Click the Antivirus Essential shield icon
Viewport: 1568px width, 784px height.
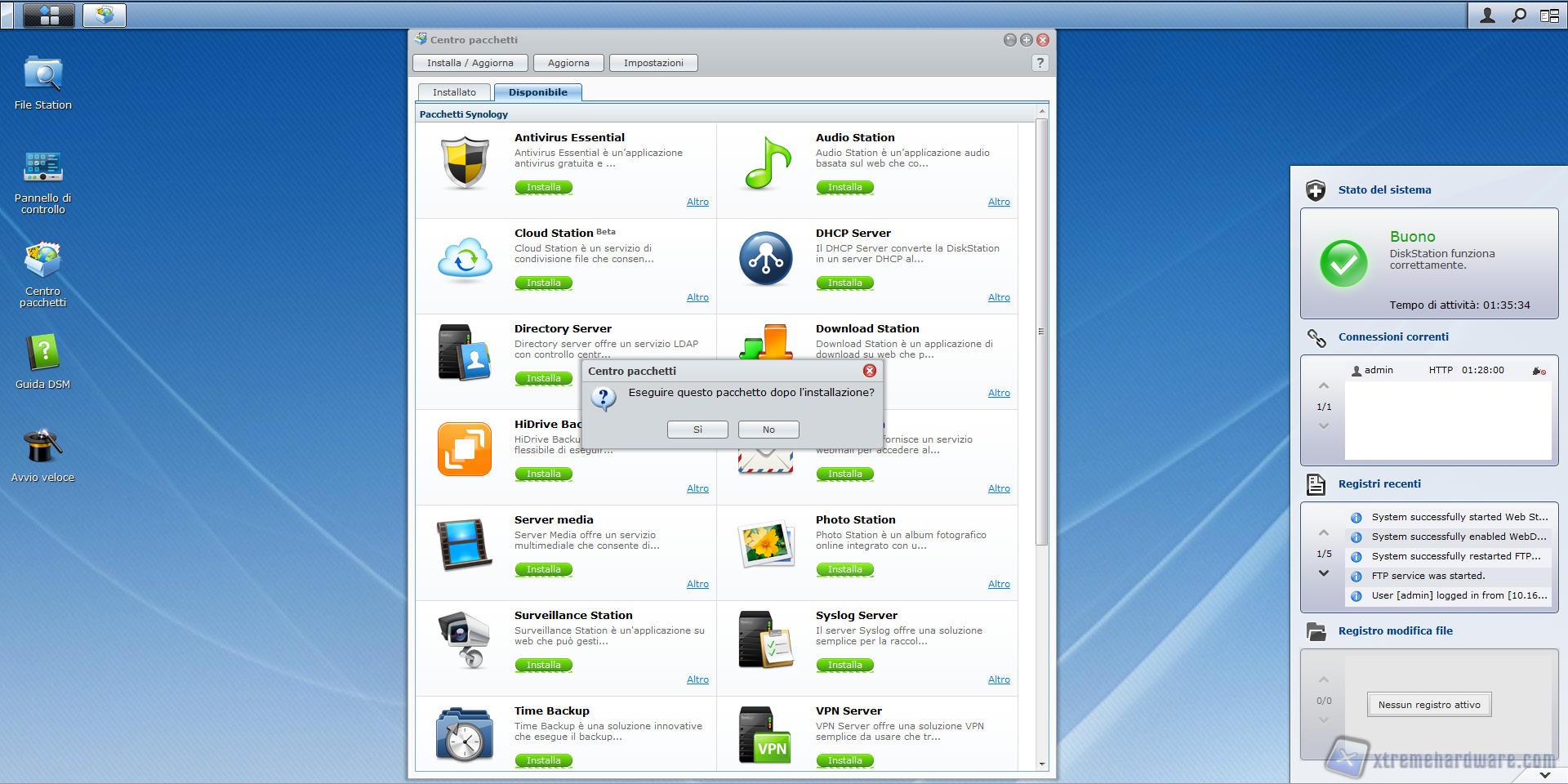click(465, 163)
